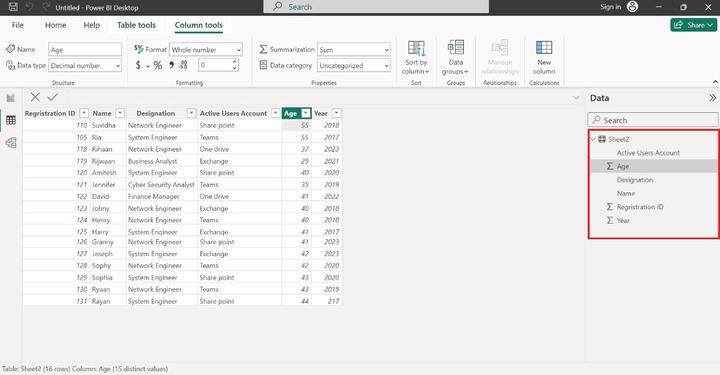The height and width of the screenshot is (375, 720).
Task: Click the New column icon
Action: coord(544,47)
